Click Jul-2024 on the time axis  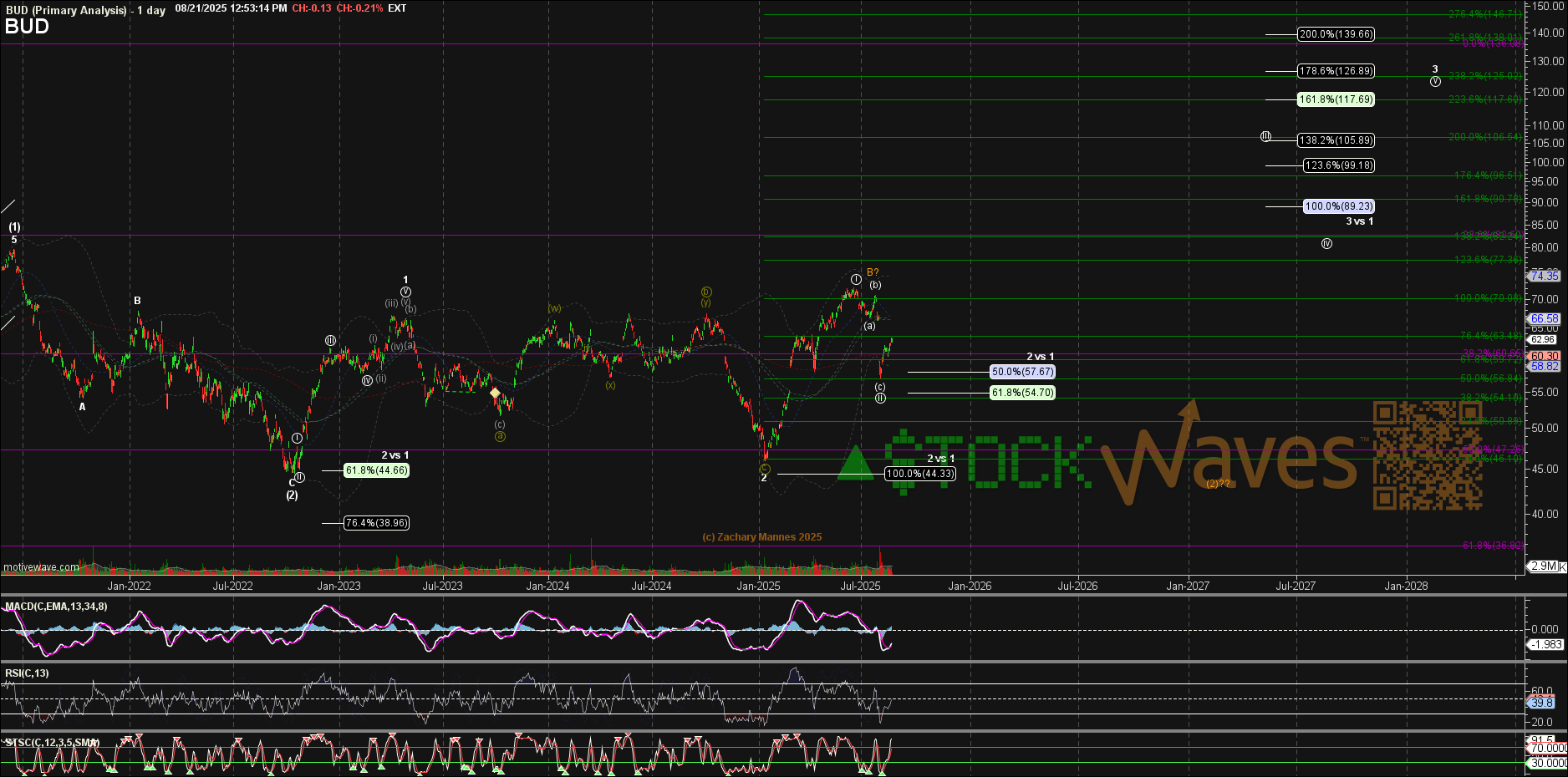coord(651,586)
